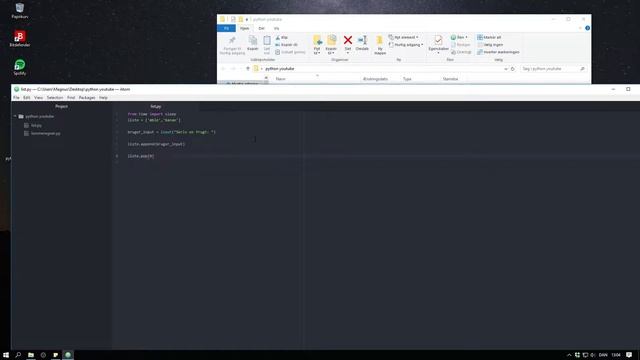Click Flyt til (Move to) in File Explorer
This screenshot has width=640, height=360.
tap(317, 44)
